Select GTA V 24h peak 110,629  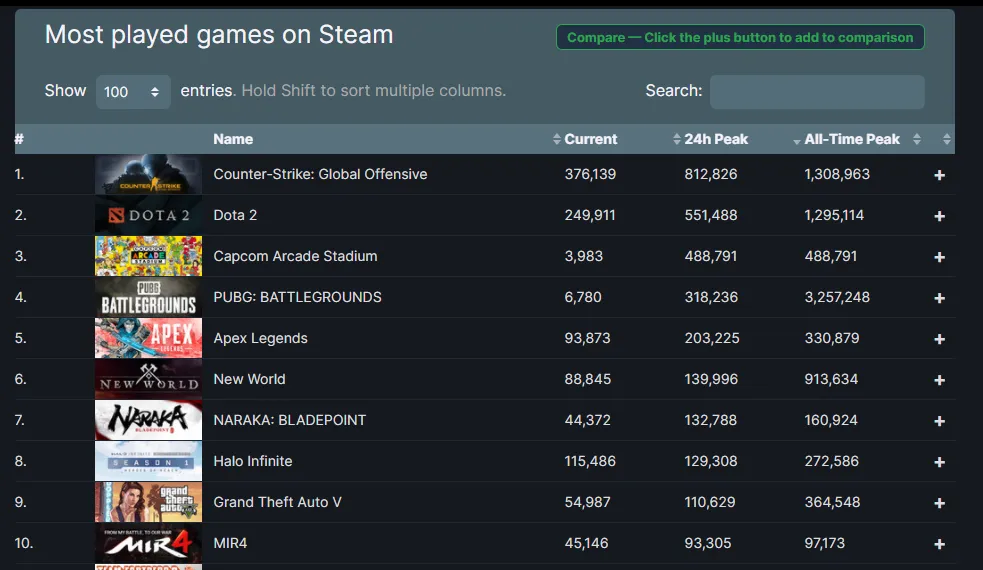click(710, 502)
